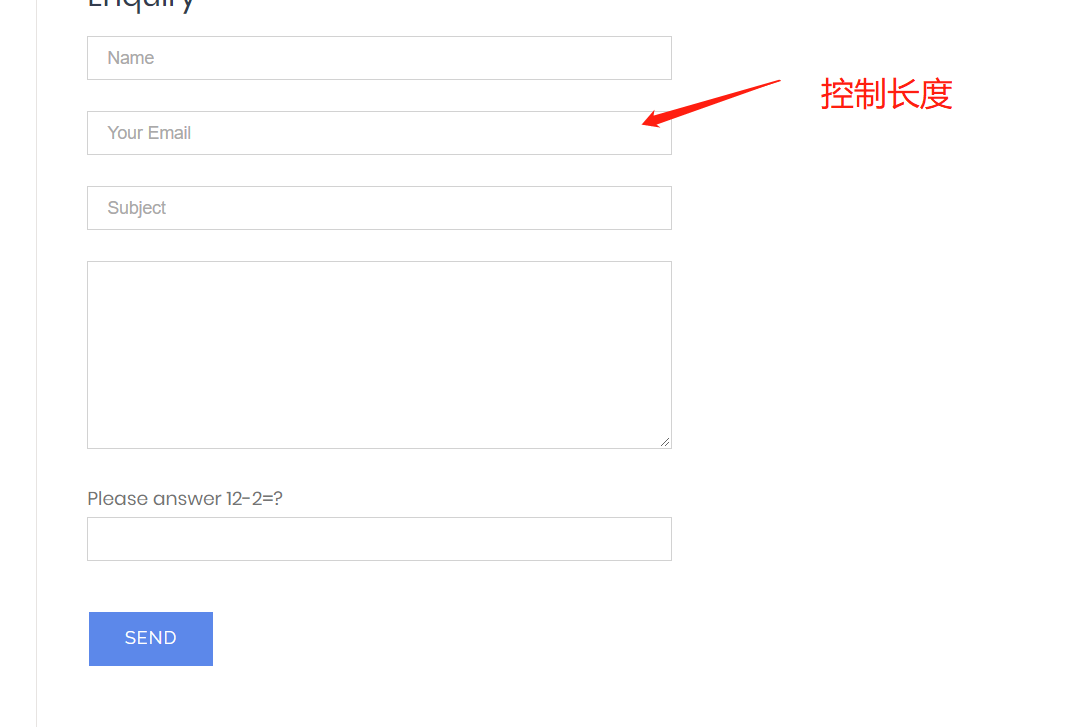Image resolution: width=1069 pixels, height=727 pixels.
Task: Click the 'Your Email' placeholder text
Action: coord(149,133)
